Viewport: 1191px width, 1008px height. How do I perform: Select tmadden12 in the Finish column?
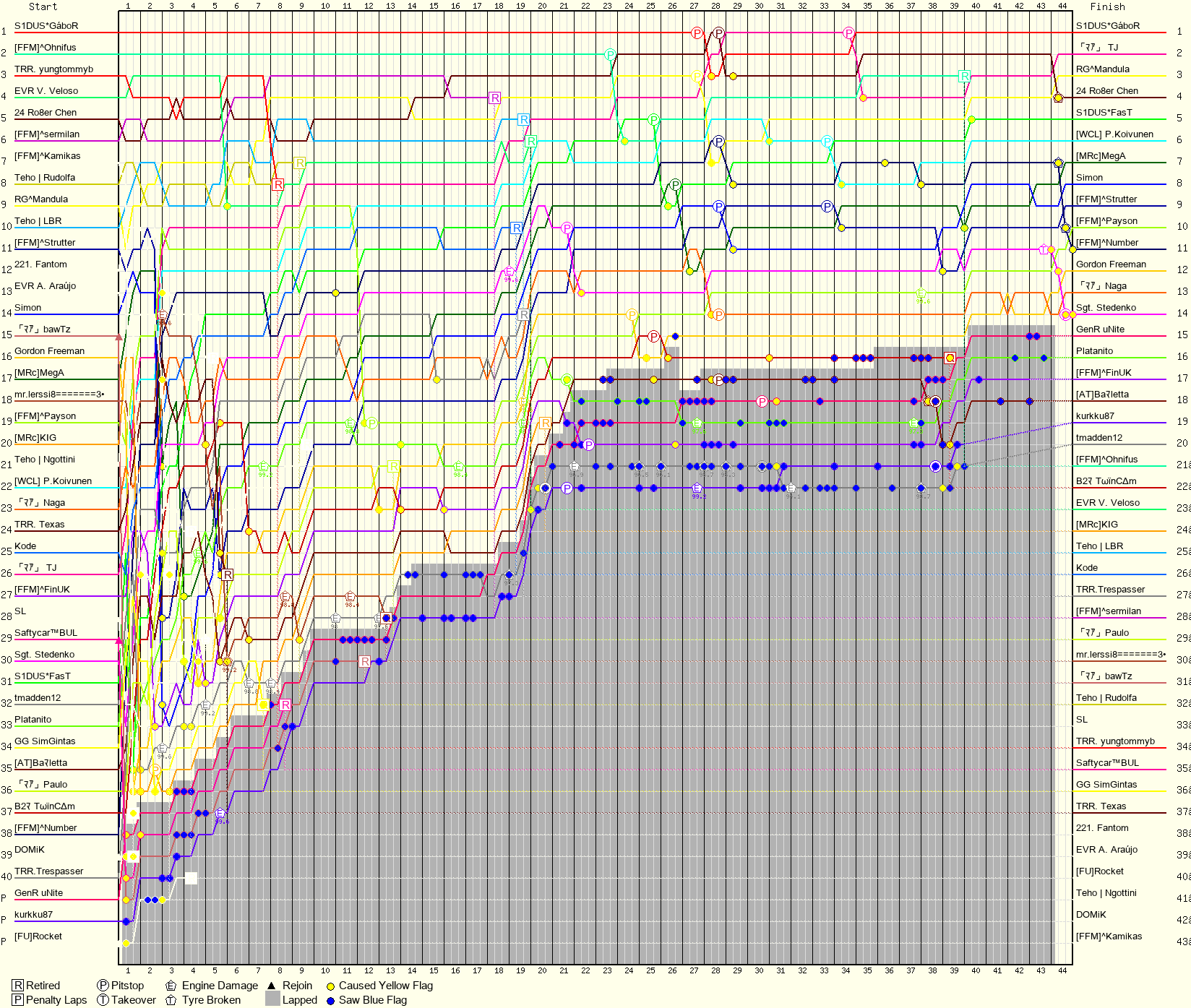pos(1099,438)
